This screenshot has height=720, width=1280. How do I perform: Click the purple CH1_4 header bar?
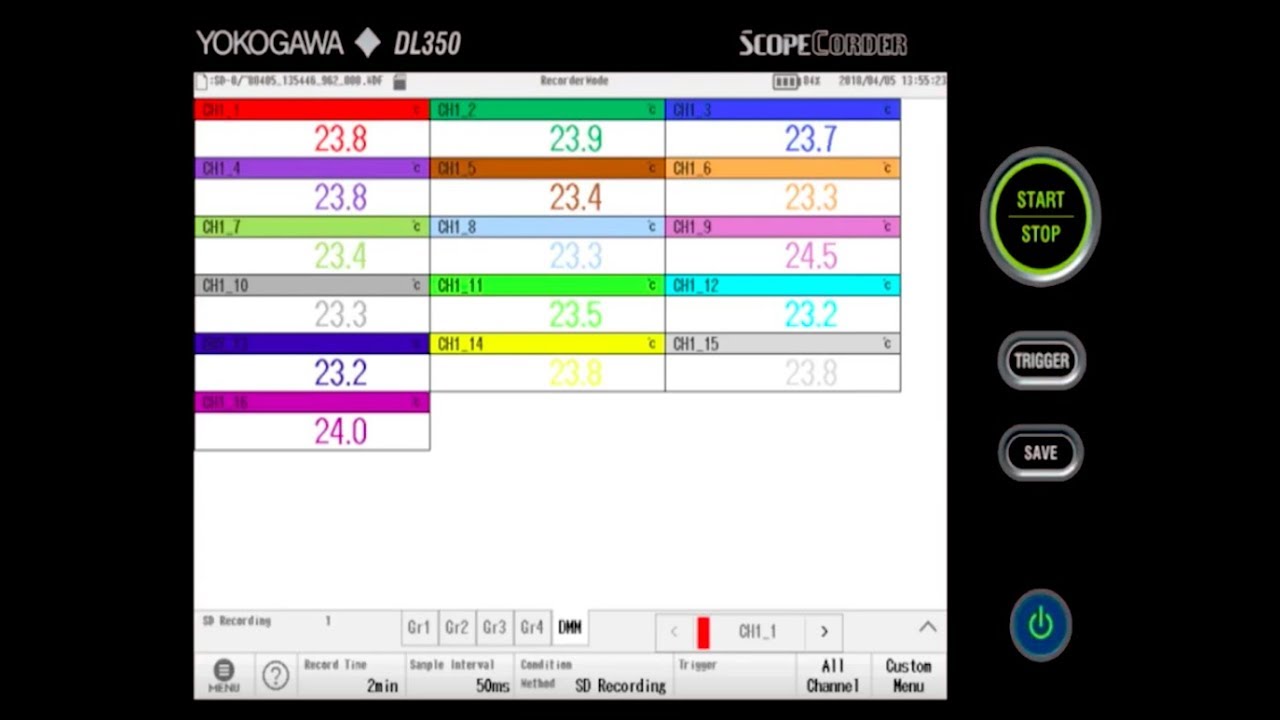point(312,168)
